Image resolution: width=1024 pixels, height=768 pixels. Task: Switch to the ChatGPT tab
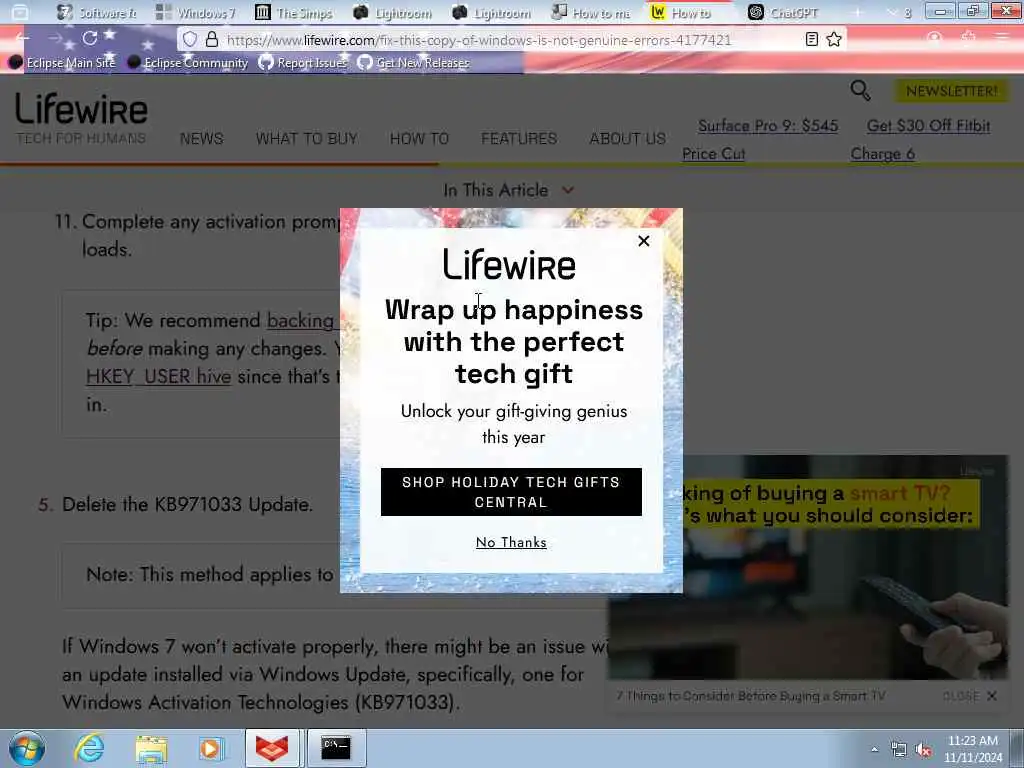pos(784,12)
